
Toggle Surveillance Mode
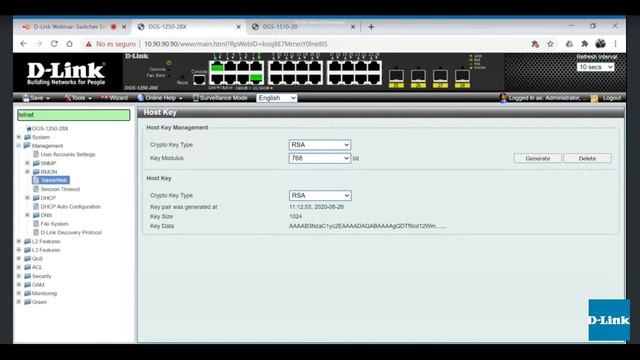tap(220, 98)
